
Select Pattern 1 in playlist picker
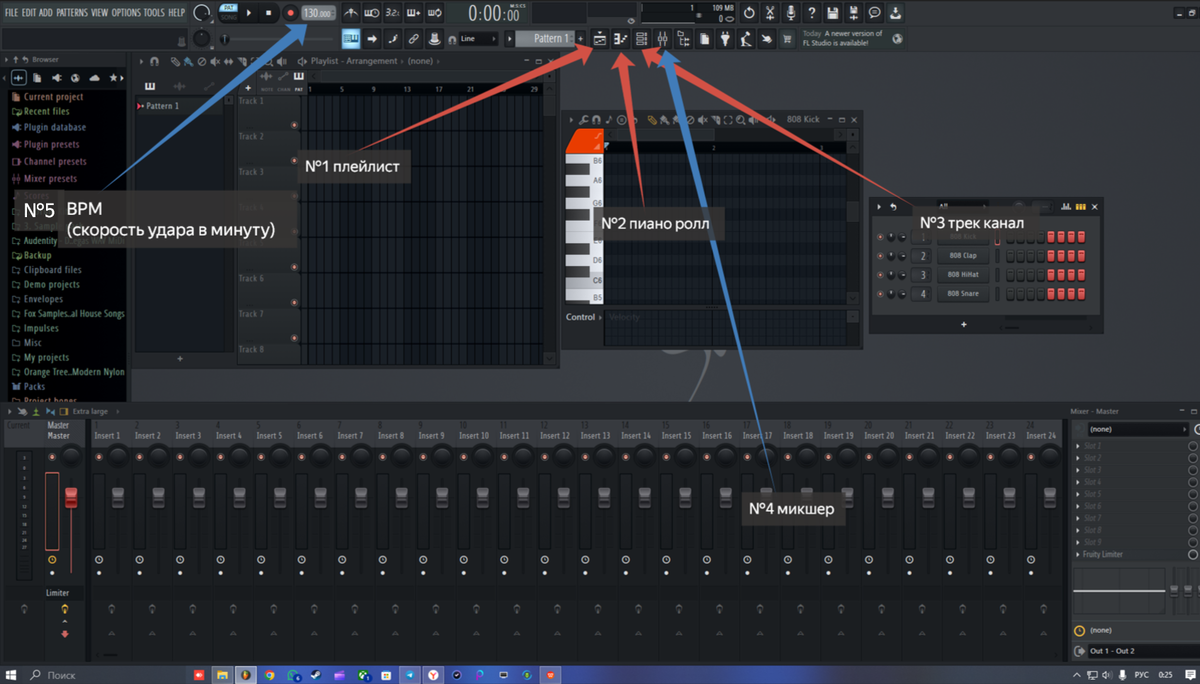[178, 106]
